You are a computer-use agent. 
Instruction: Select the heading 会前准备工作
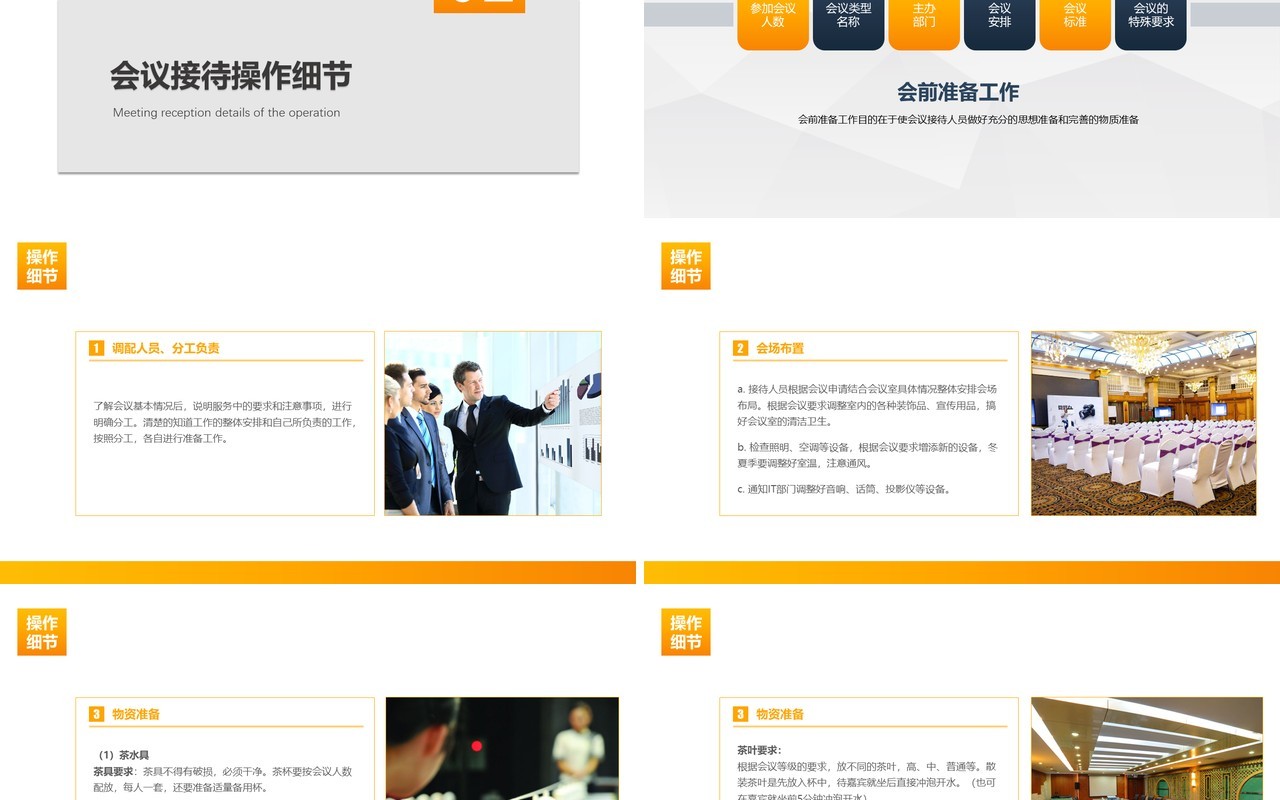958,92
